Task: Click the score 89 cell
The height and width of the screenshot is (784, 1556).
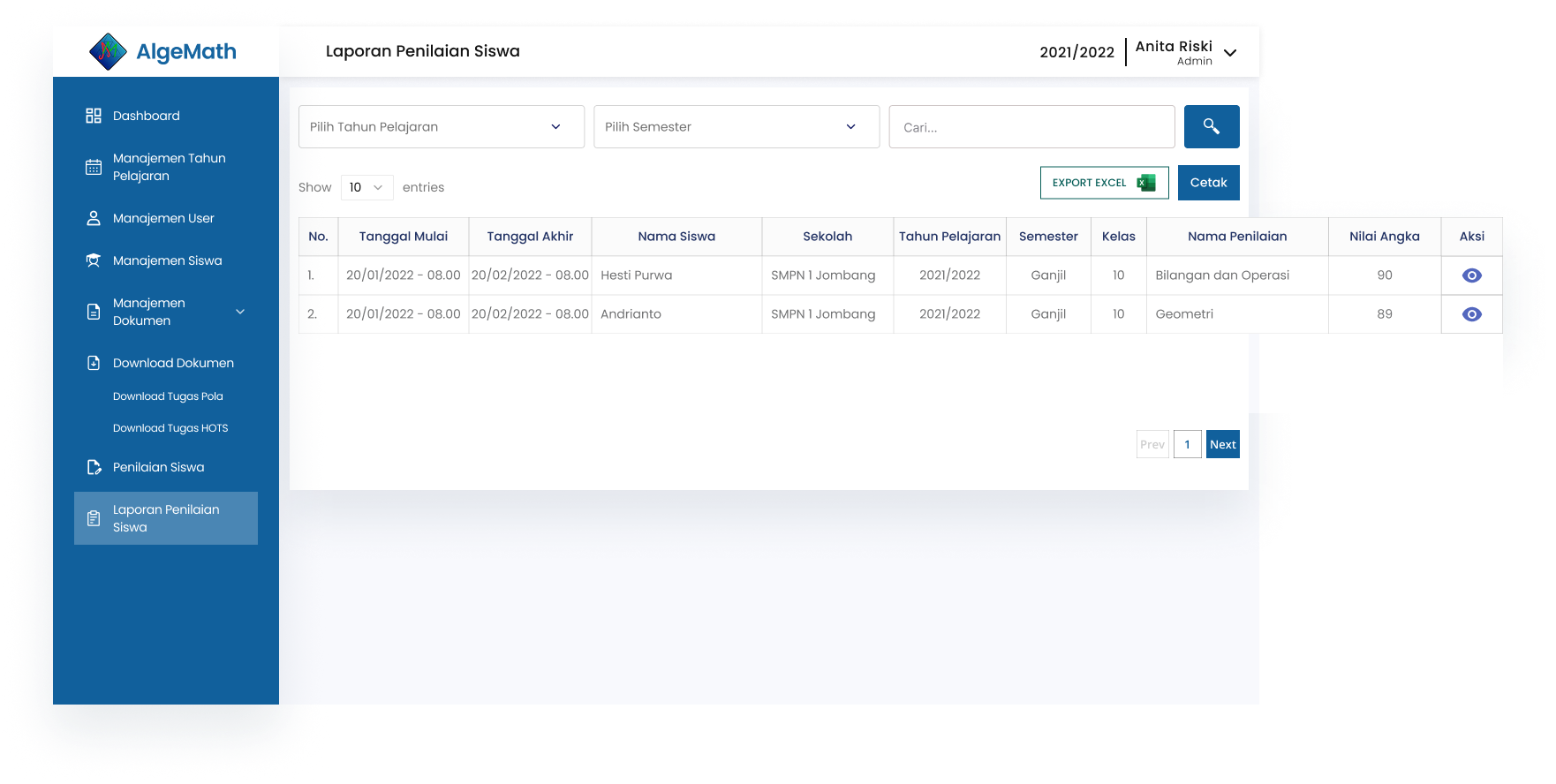Action: 1385,314
